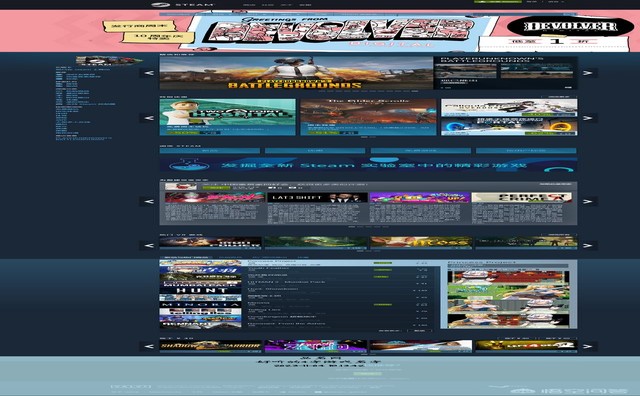
Task: Show next featured game after PUBG banner
Action: pos(587,73)
